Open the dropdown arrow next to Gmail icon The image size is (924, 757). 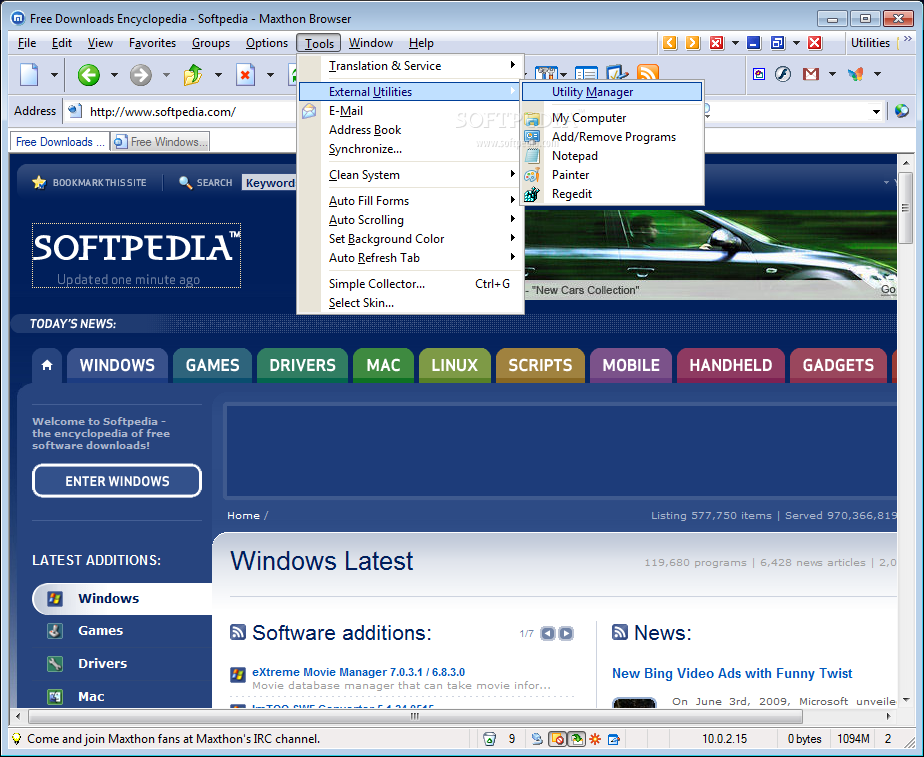tap(832, 74)
